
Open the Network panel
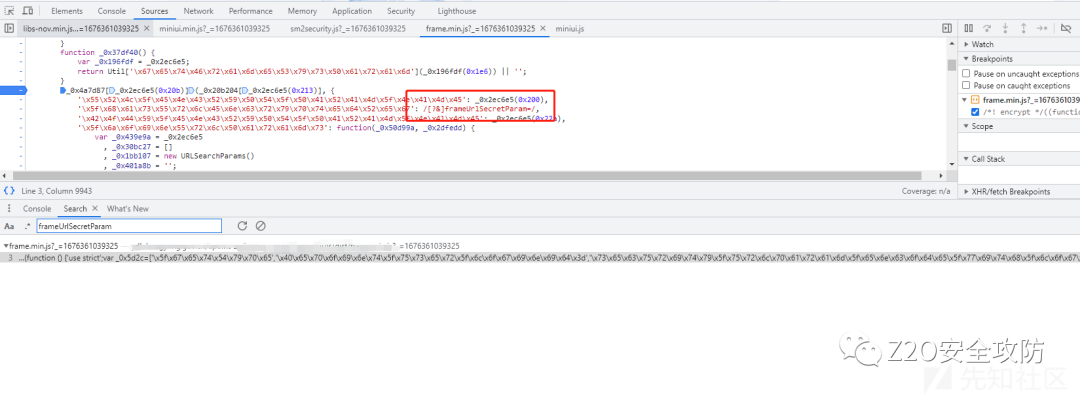tap(198, 11)
